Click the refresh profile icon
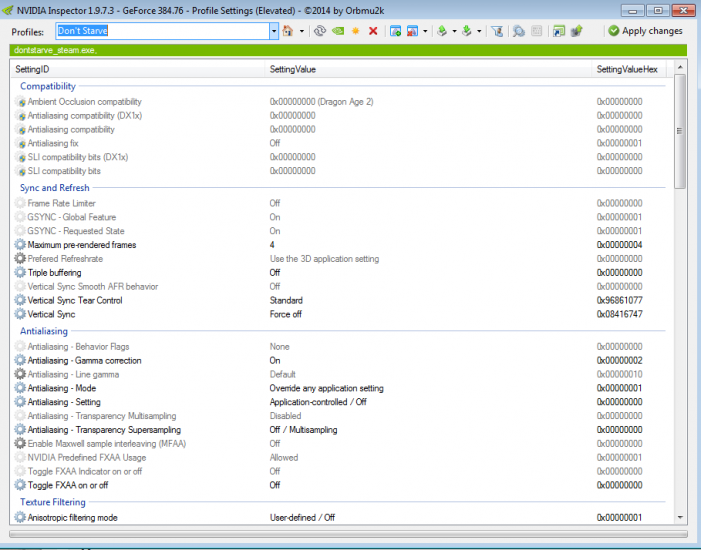The width and height of the screenshot is (701, 550). click(320, 31)
